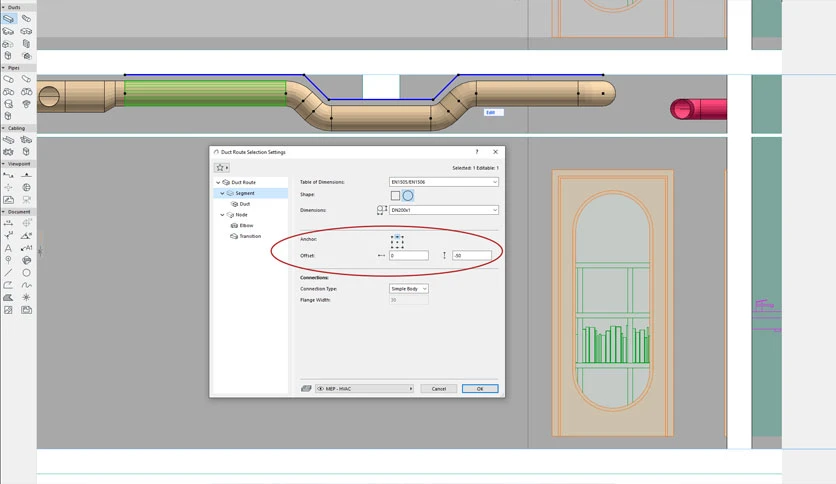
Task: Select the highlighted Duct routing tool
Action: tap(9, 19)
